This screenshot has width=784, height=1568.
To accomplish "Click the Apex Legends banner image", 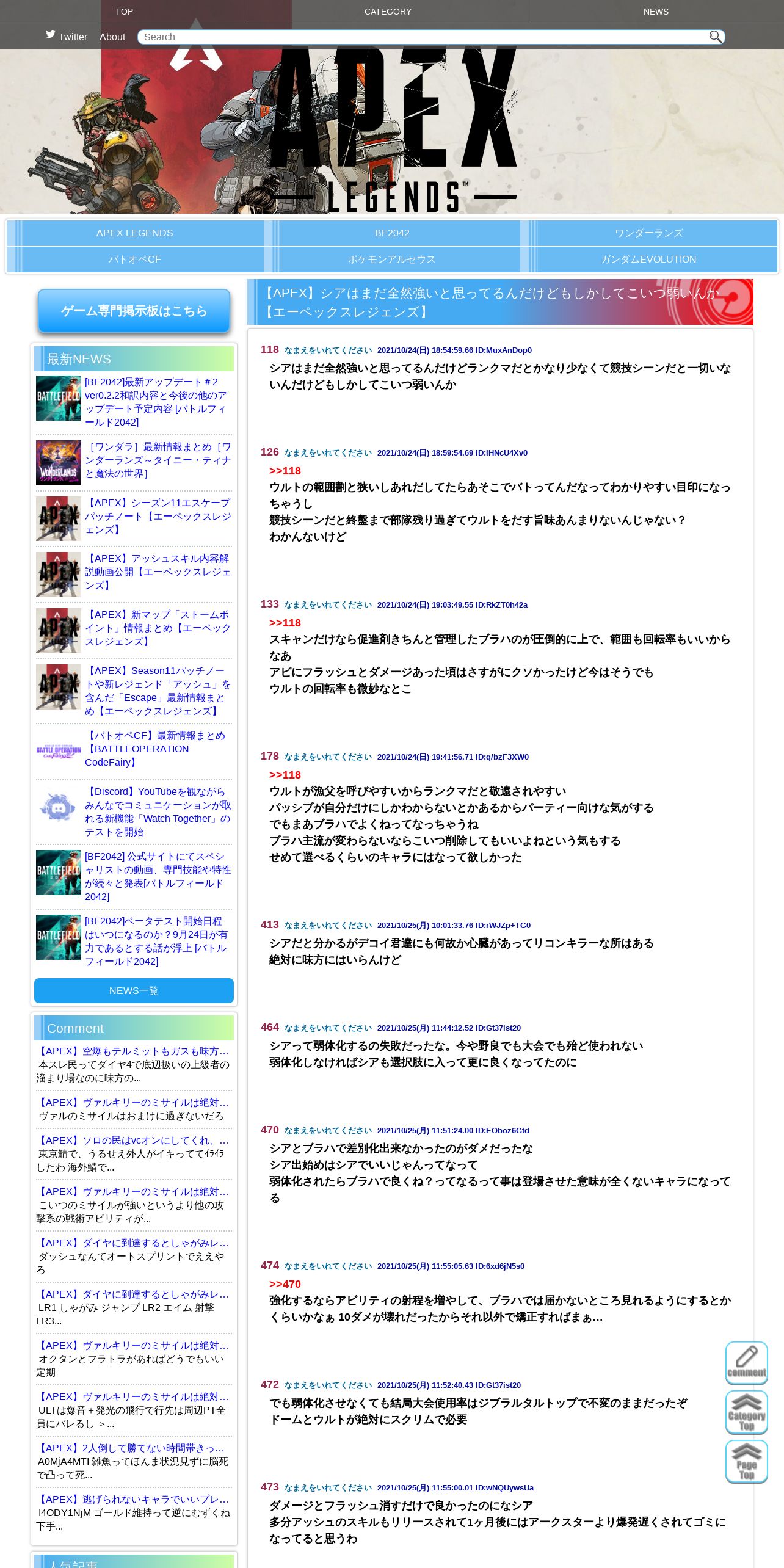I will [x=392, y=131].
